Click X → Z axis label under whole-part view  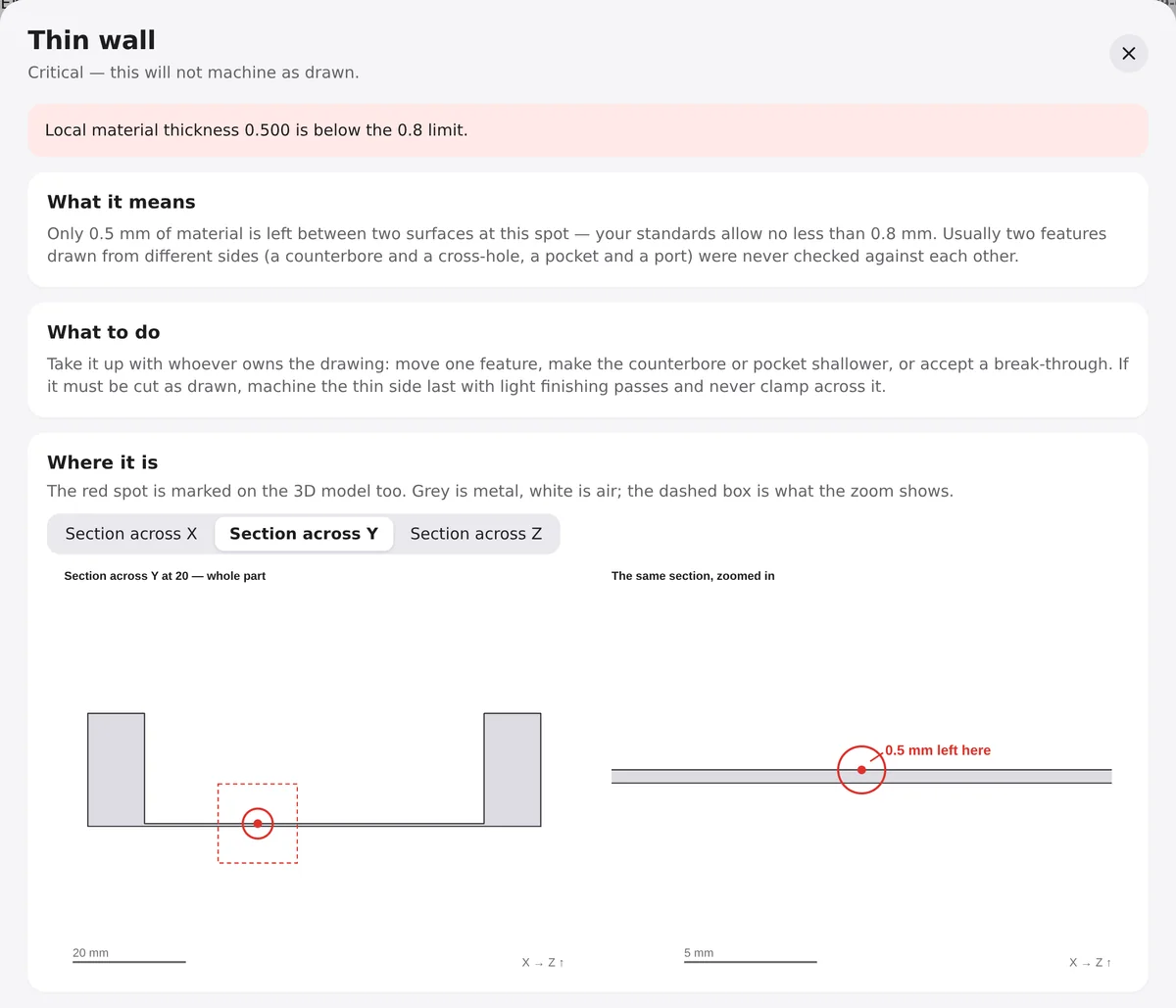click(x=543, y=963)
